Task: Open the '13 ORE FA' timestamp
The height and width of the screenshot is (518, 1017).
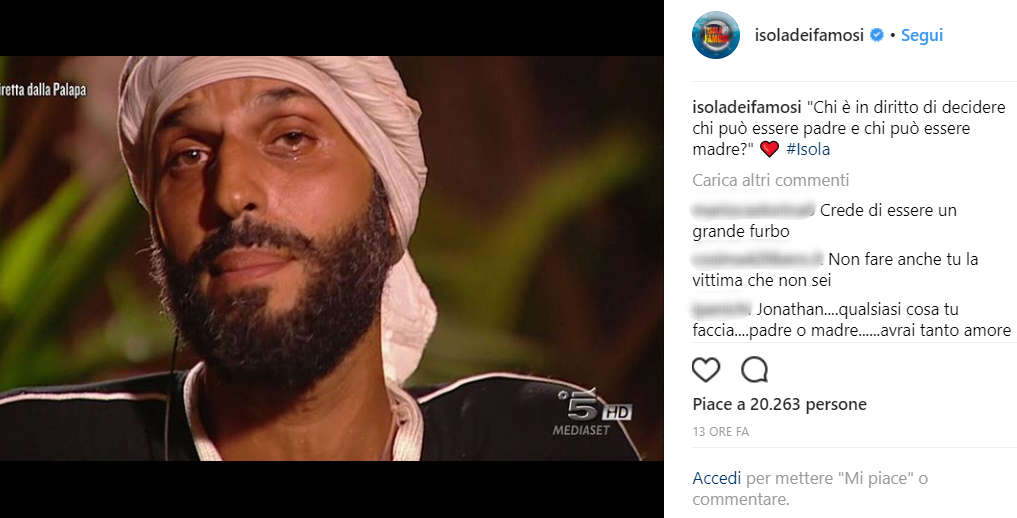Action: (x=721, y=431)
